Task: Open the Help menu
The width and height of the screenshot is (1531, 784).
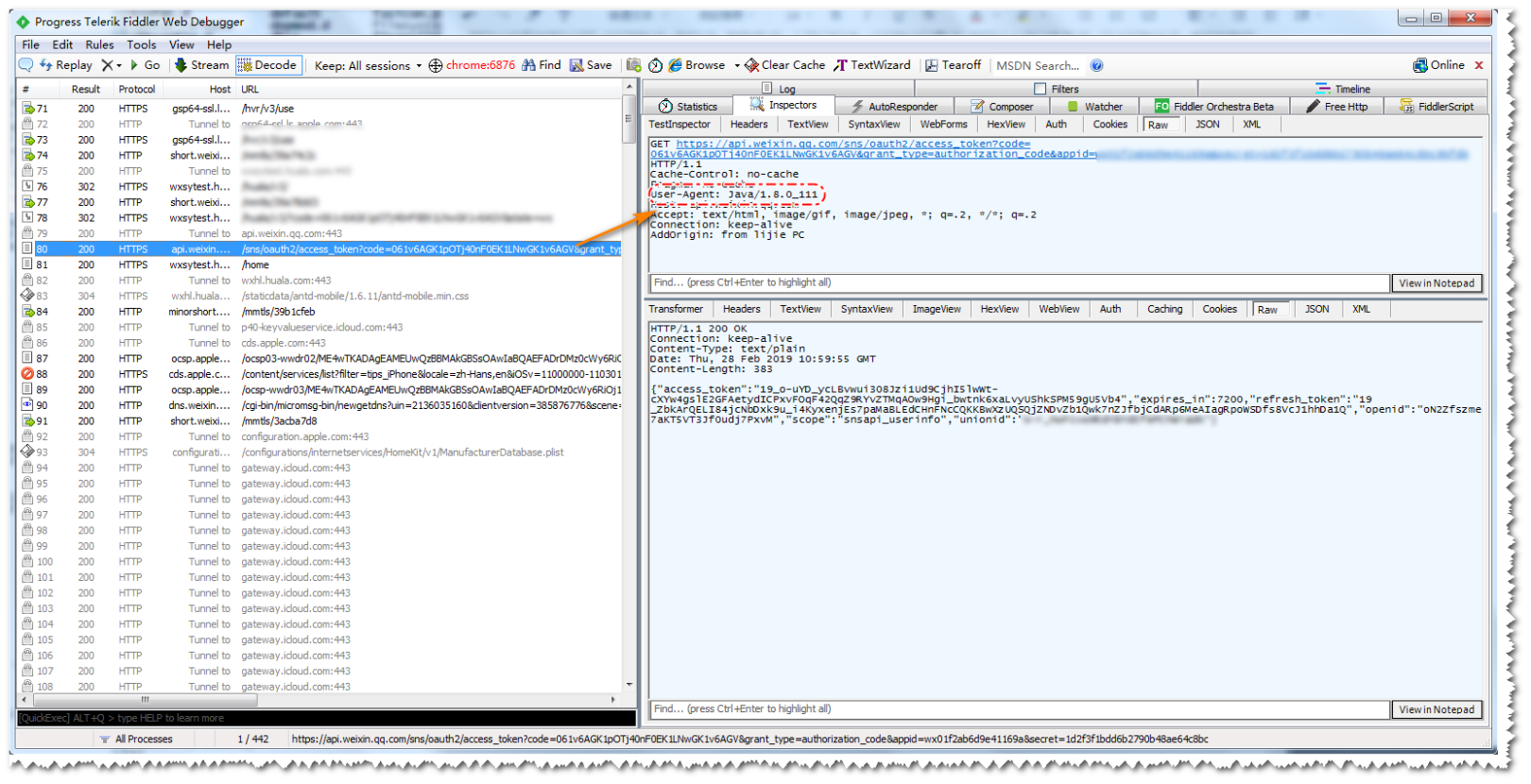Action: coord(219,44)
